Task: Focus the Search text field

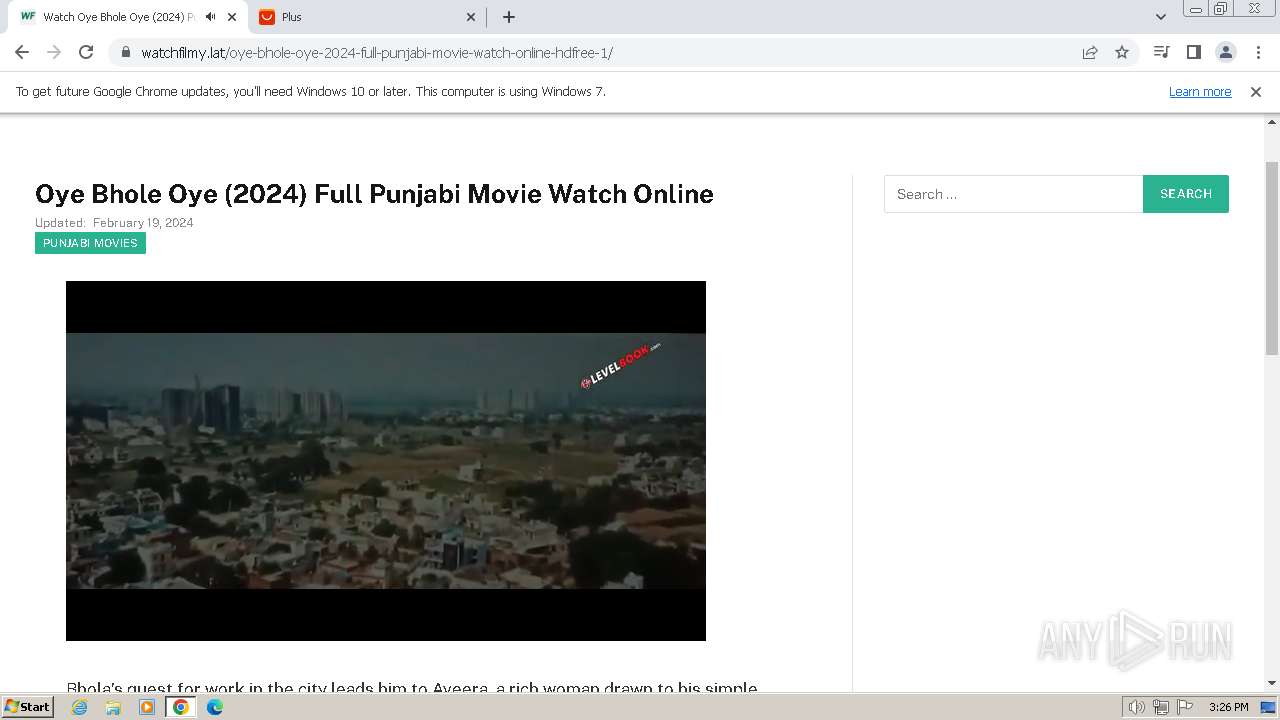Action: tap(1013, 194)
